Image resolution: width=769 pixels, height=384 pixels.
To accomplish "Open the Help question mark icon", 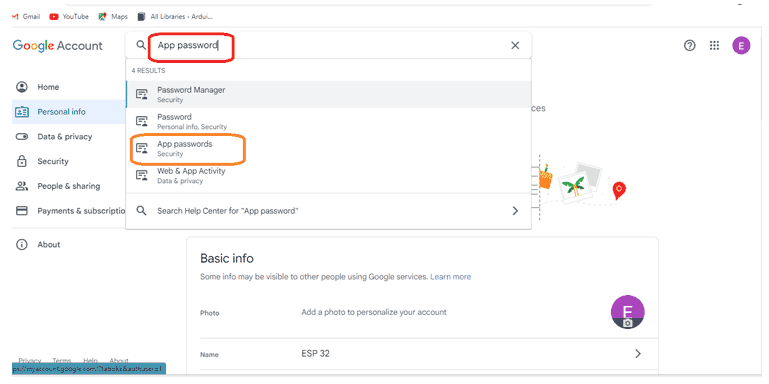I will tap(690, 46).
